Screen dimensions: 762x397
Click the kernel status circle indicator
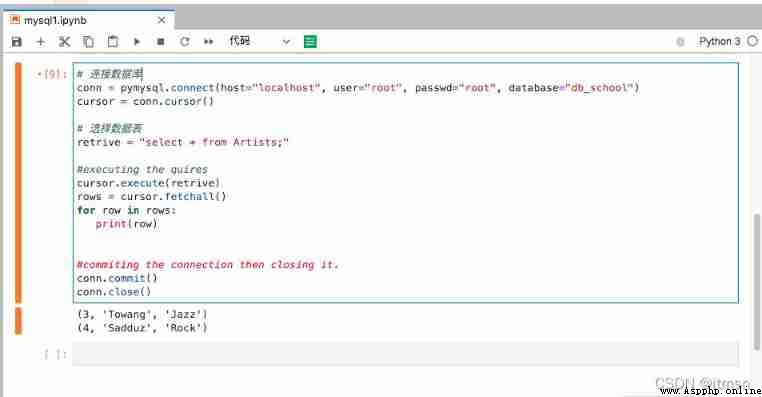pos(752,41)
